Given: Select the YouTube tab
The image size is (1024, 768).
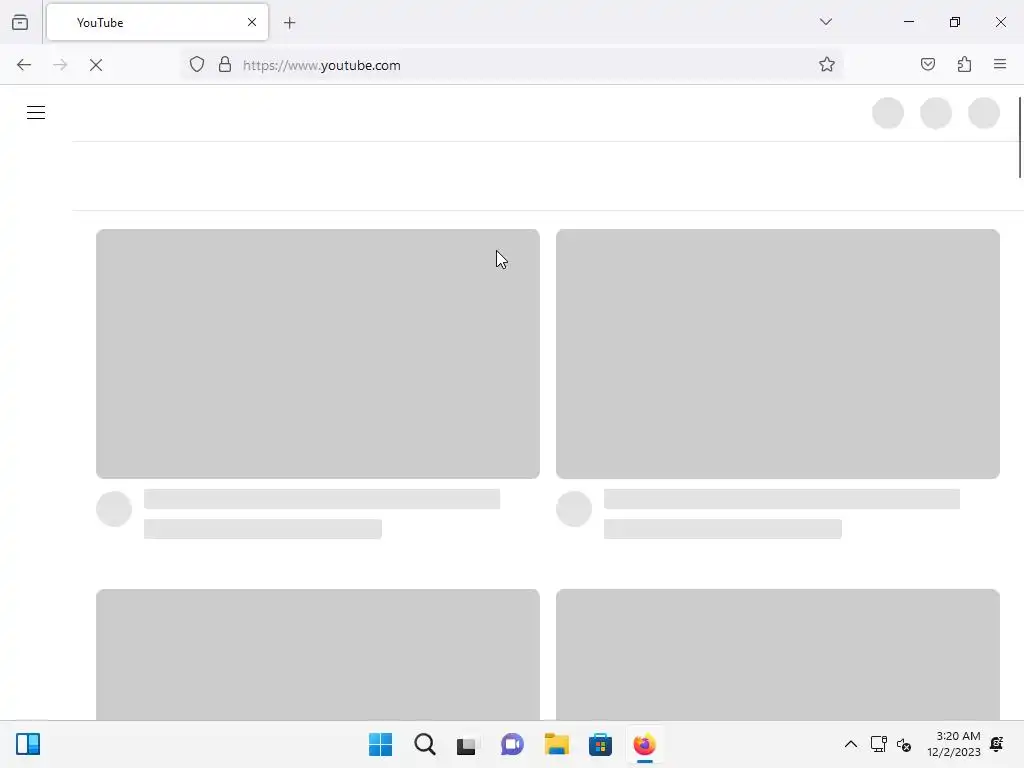Looking at the screenshot, I should (157, 22).
